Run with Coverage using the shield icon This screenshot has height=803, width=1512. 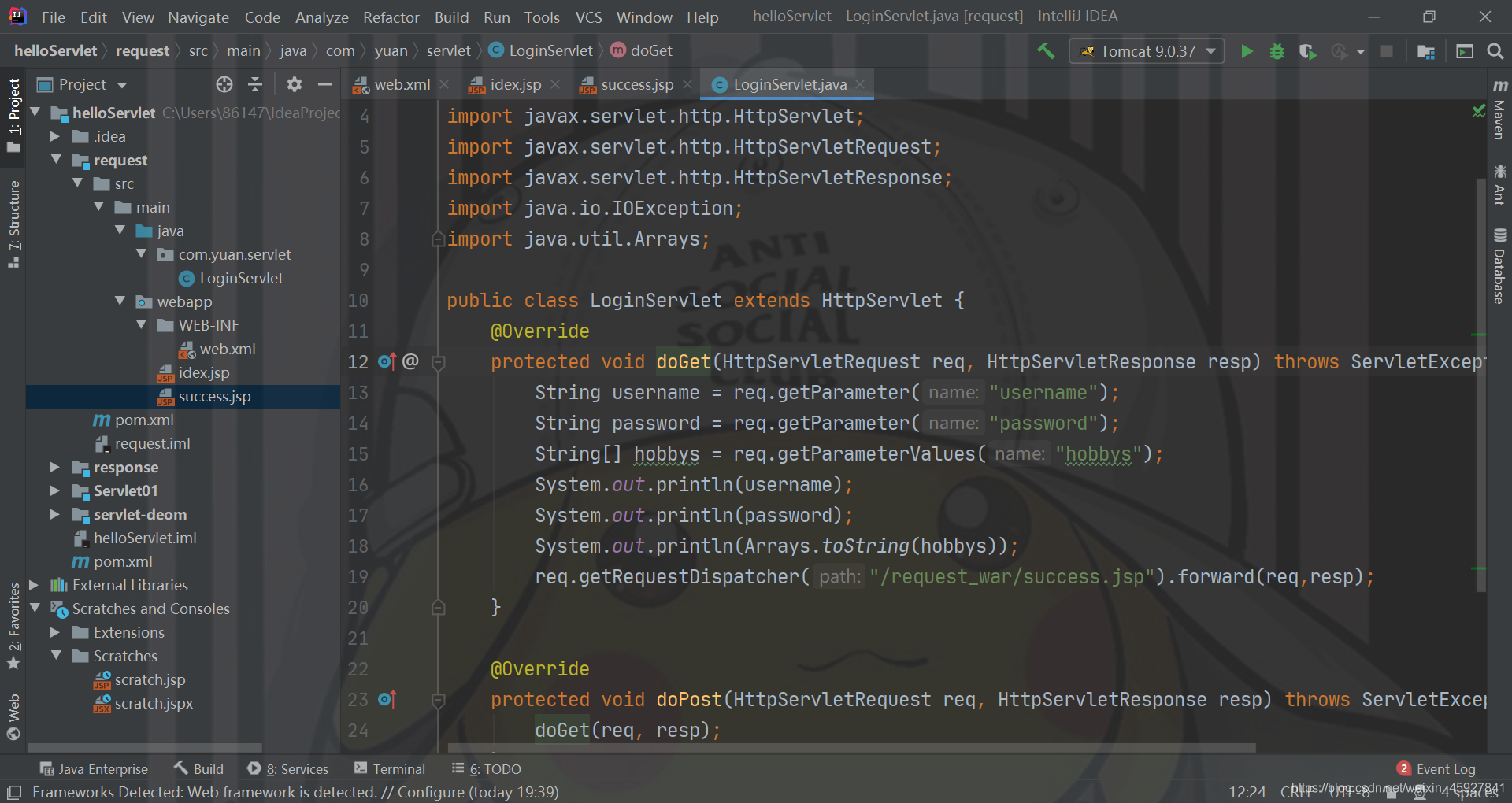coord(1307,51)
